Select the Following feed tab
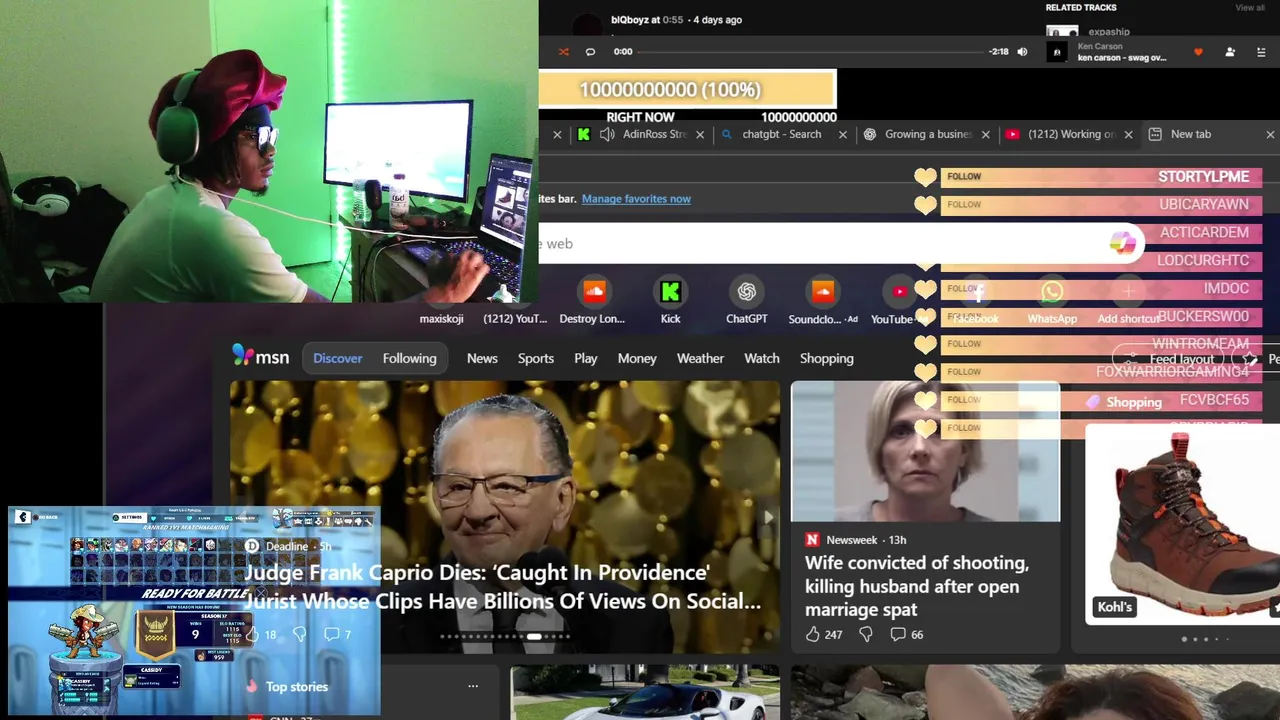The height and width of the screenshot is (720, 1280). [x=409, y=358]
